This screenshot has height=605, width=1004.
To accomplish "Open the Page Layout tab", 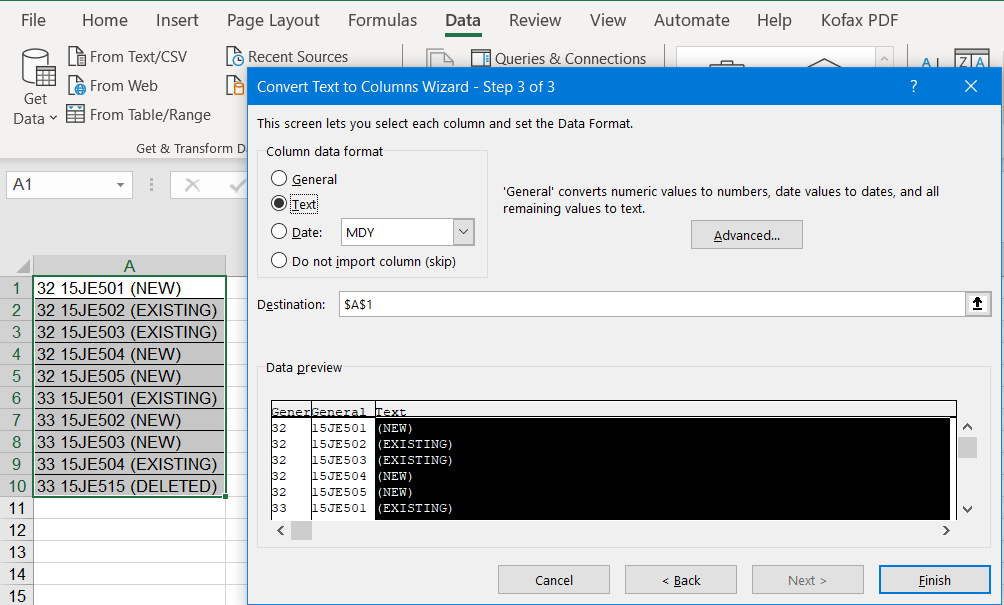I will [273, 20].
